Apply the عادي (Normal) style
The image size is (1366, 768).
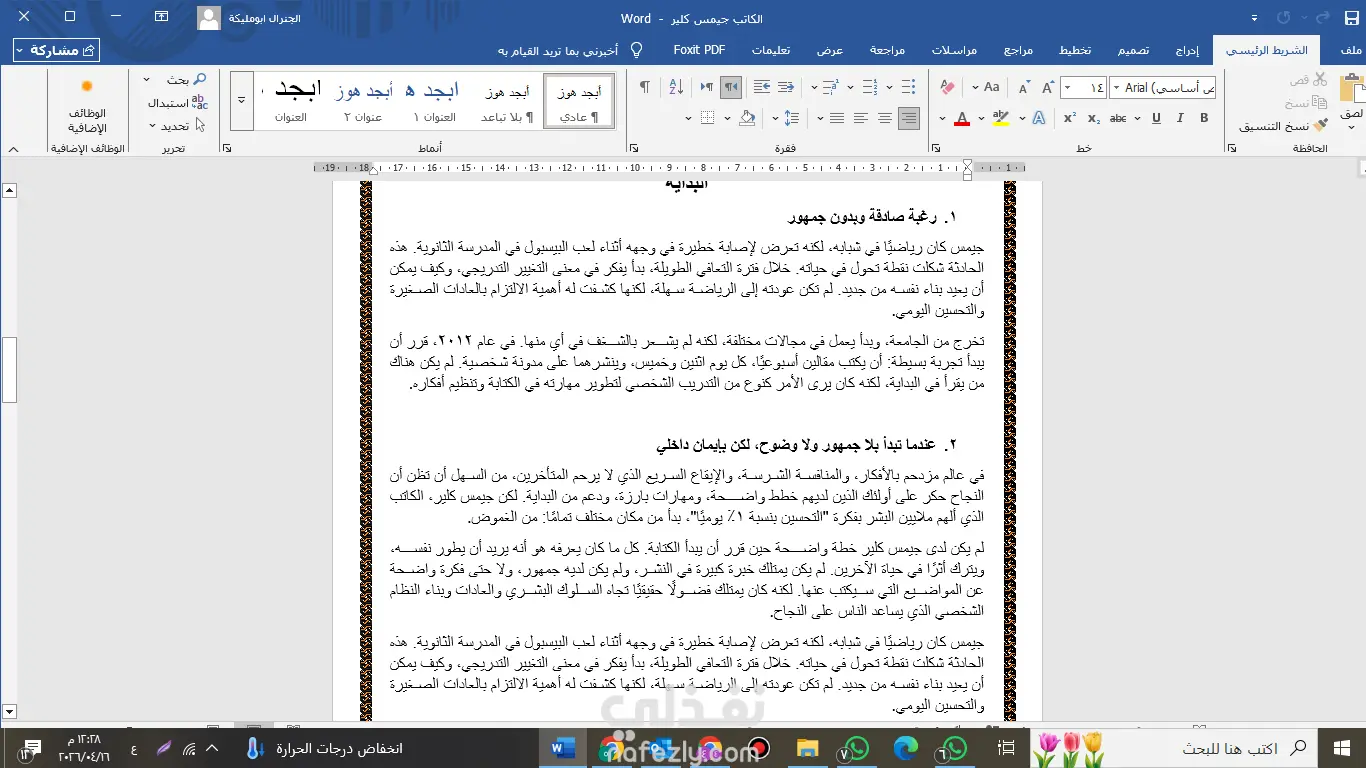click(x=579, y=101)
